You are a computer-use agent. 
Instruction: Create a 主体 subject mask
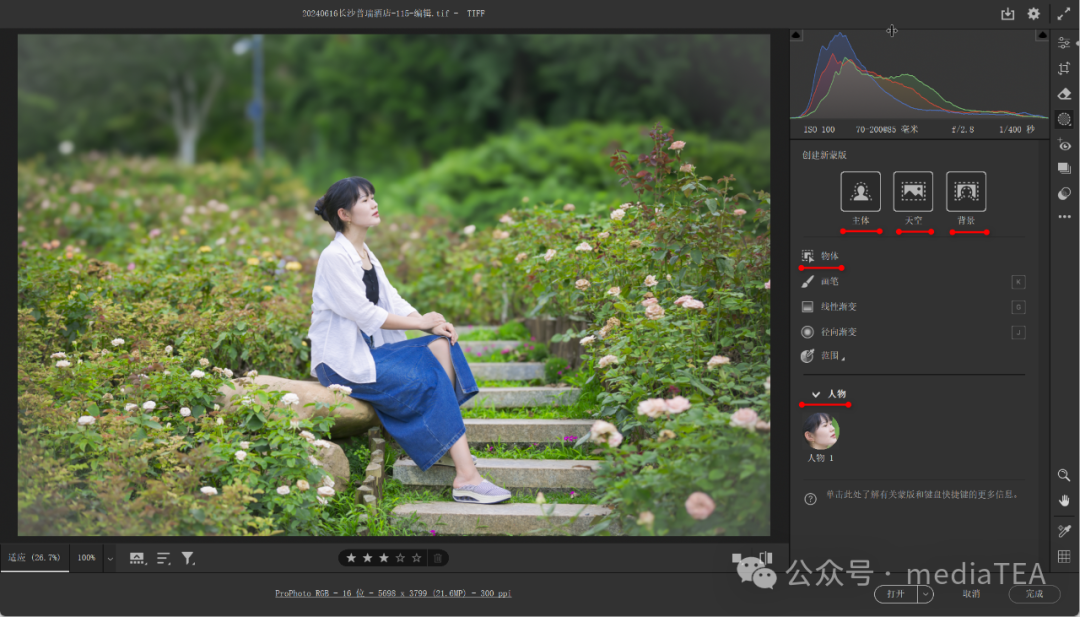pyautogui.click(x=860, y=191)
